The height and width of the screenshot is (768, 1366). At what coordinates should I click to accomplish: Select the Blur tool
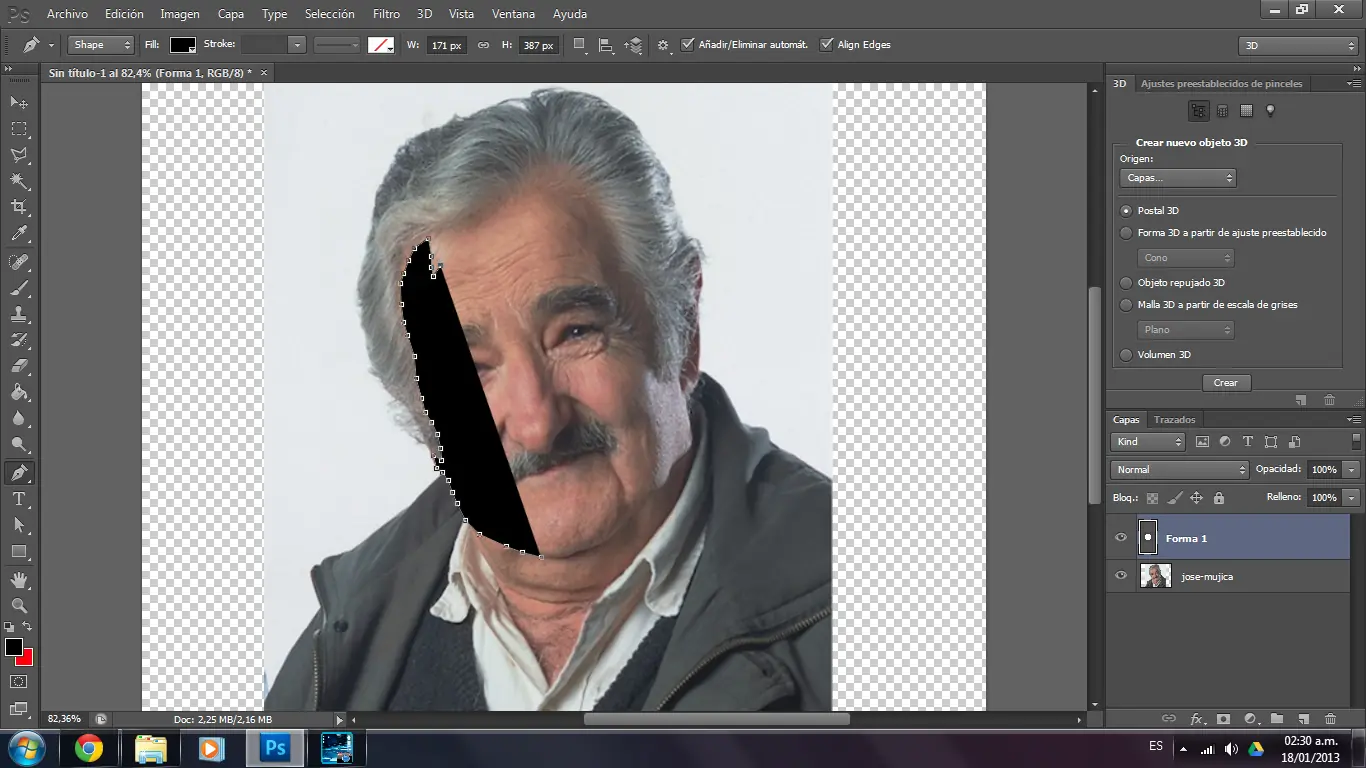19,419
